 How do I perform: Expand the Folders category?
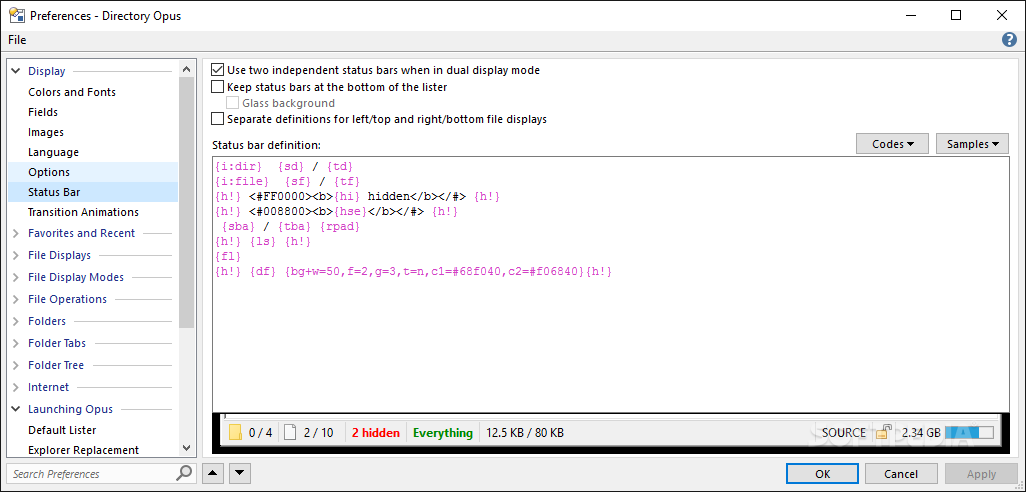coord(16,321)
